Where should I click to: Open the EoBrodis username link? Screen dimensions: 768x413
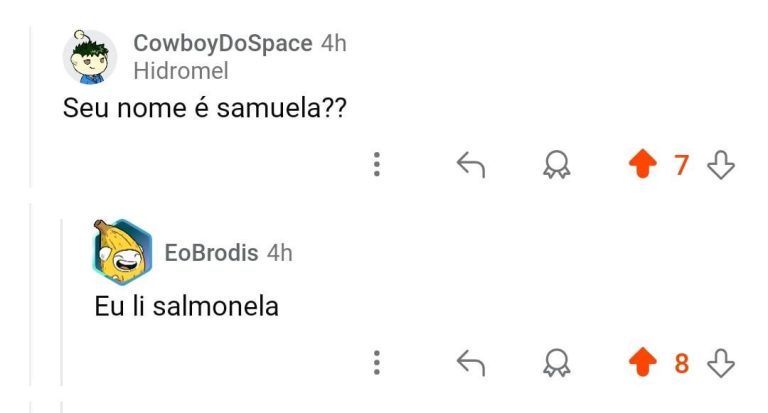pyautogui.click(x=211, y=253)
